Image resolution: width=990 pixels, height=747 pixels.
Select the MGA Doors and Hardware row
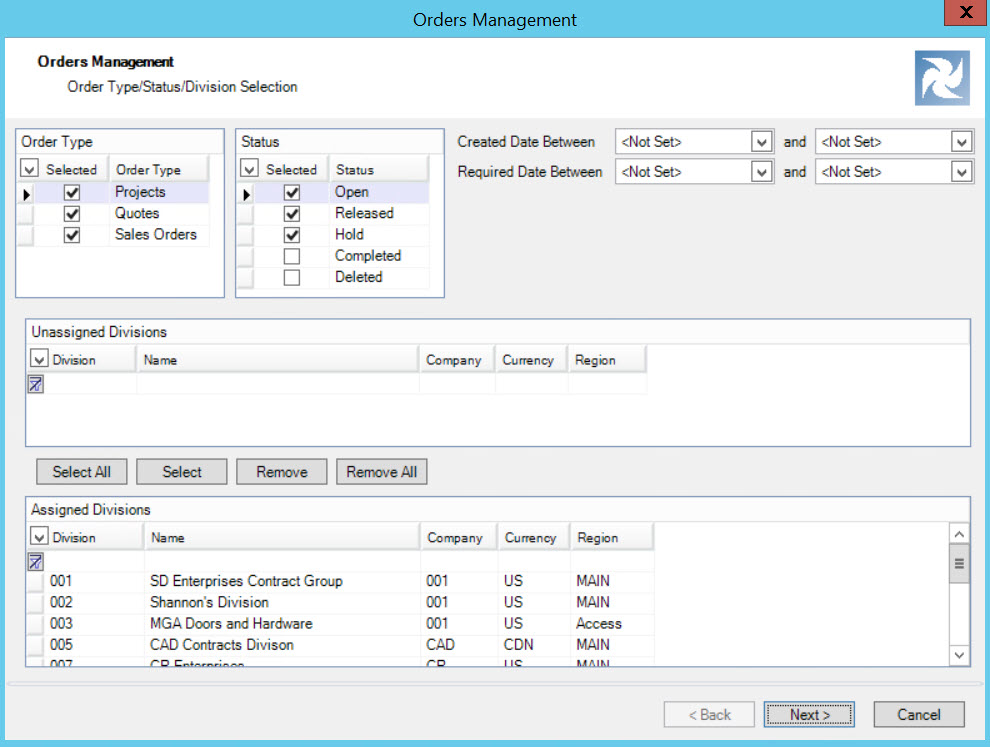[x=341, y=624]
